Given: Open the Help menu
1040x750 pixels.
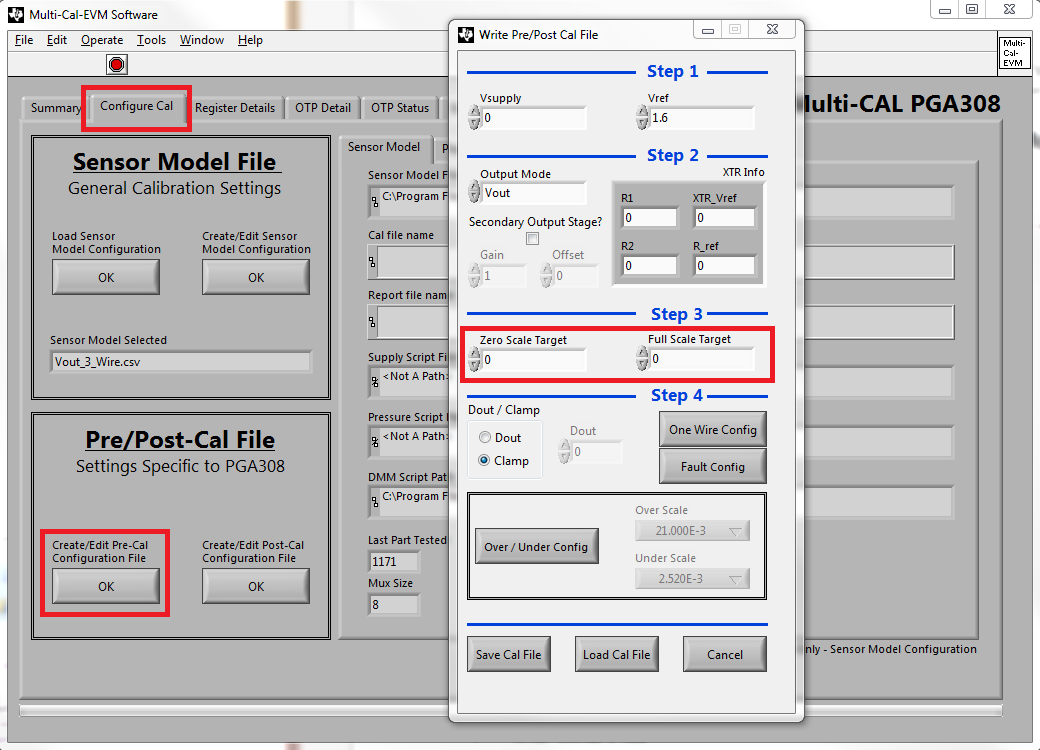Looking at the screenshot, I should (x=250, y=40).
